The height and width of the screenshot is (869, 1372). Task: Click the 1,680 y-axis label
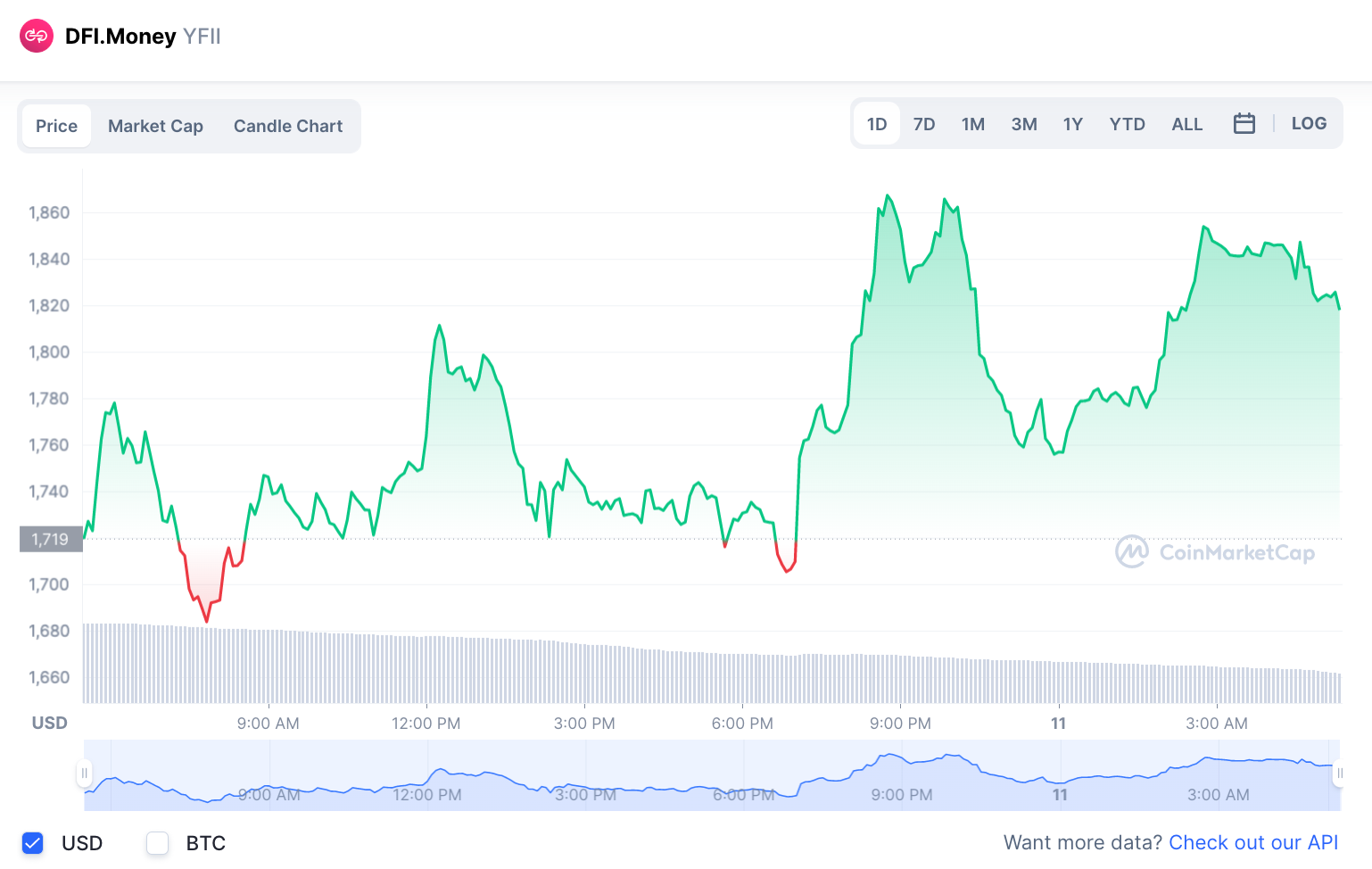point(49,631)
